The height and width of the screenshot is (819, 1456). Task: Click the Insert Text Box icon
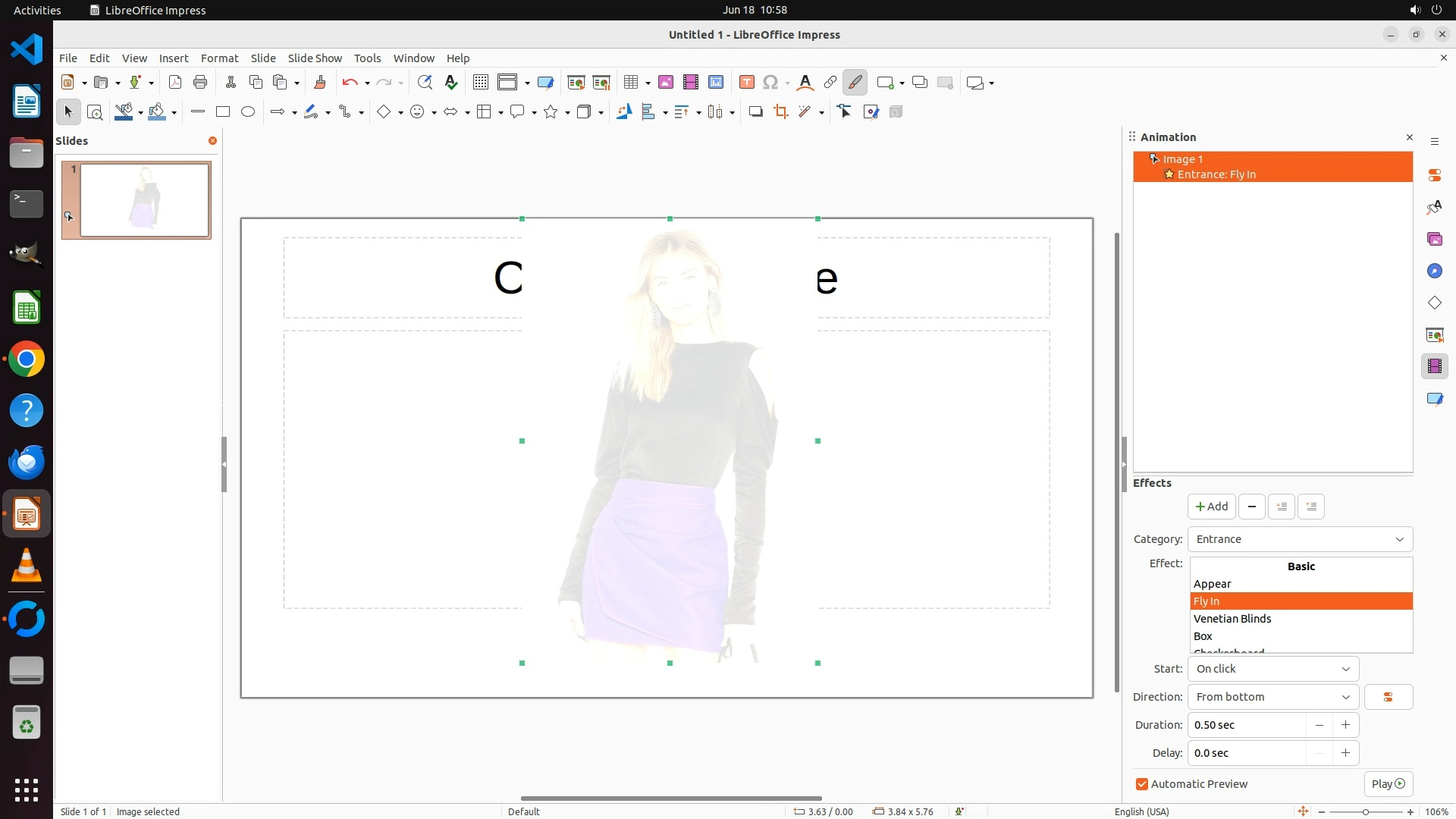[x=747, y=83]
